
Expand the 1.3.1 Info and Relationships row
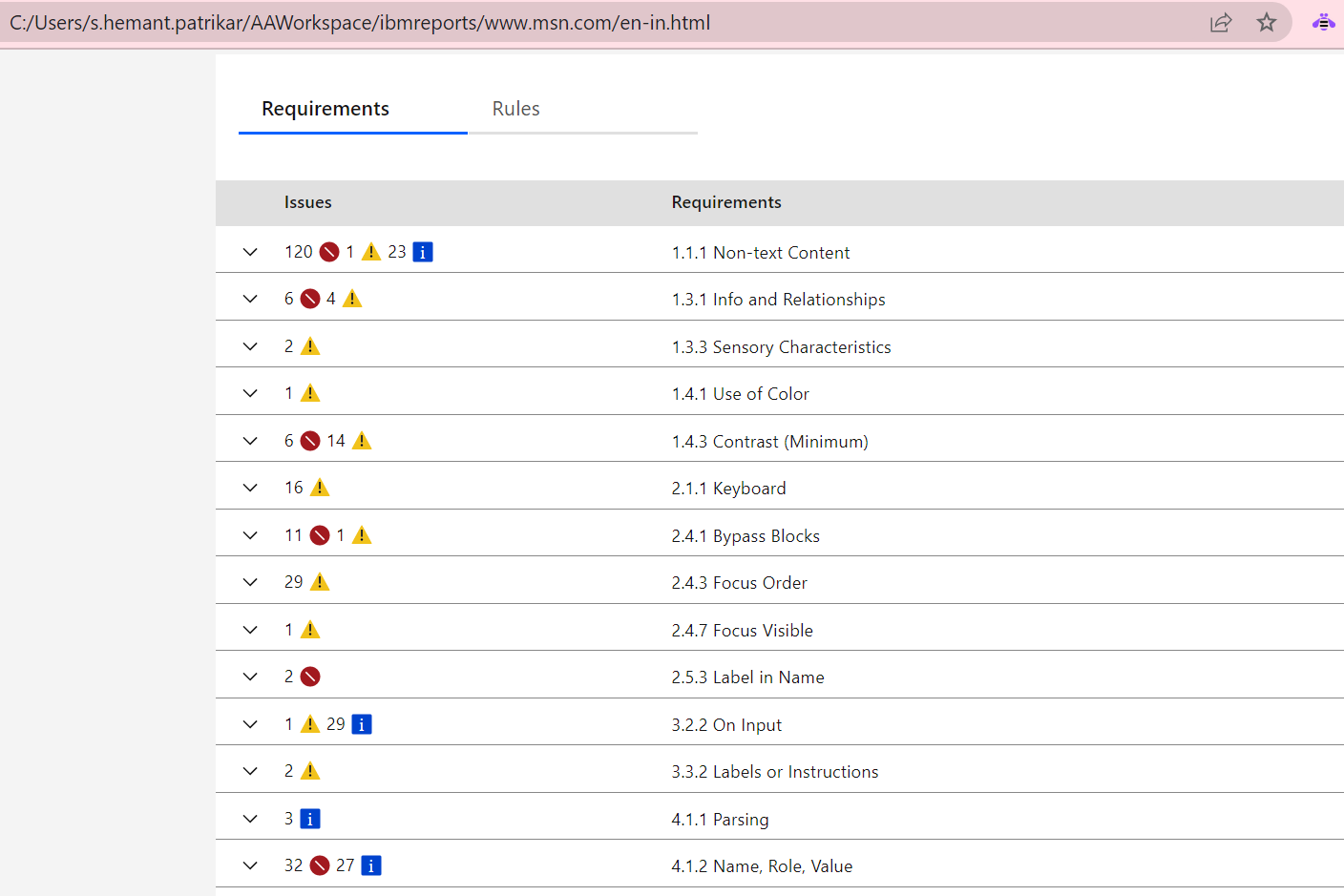coord(249,298)
